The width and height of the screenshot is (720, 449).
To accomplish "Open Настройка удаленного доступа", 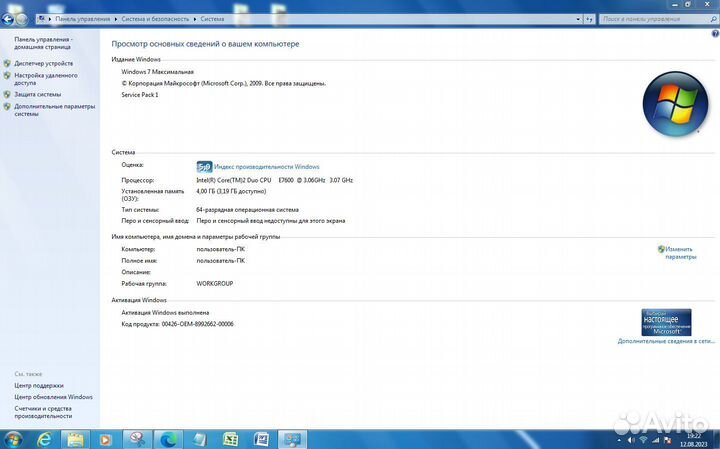I will [x=46, y=79].
